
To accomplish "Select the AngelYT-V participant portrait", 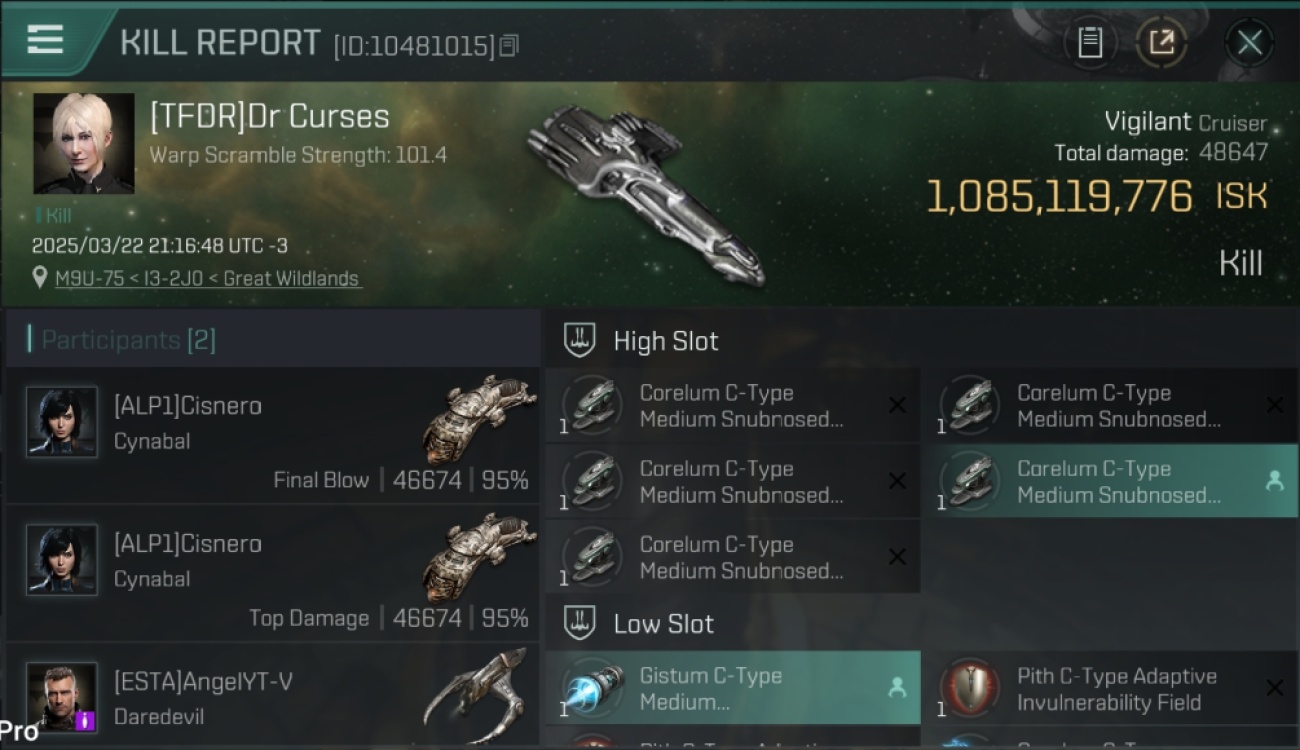I will [62, 697].
